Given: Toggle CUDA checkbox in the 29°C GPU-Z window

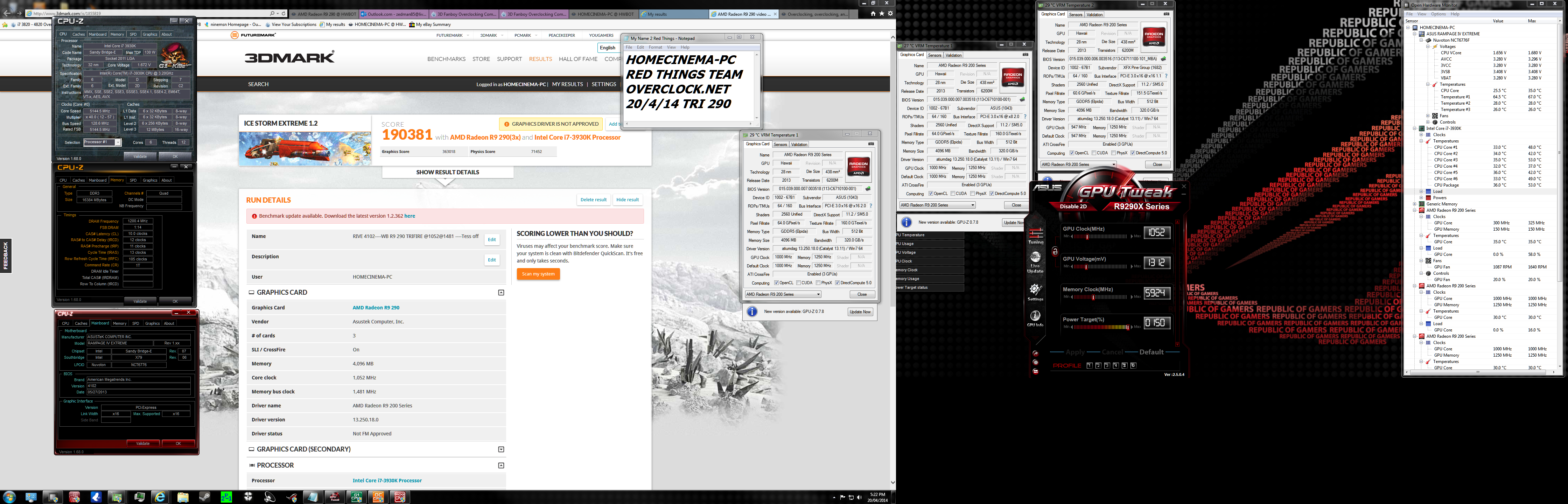Looking at the screenshot, I should point(799,283).
